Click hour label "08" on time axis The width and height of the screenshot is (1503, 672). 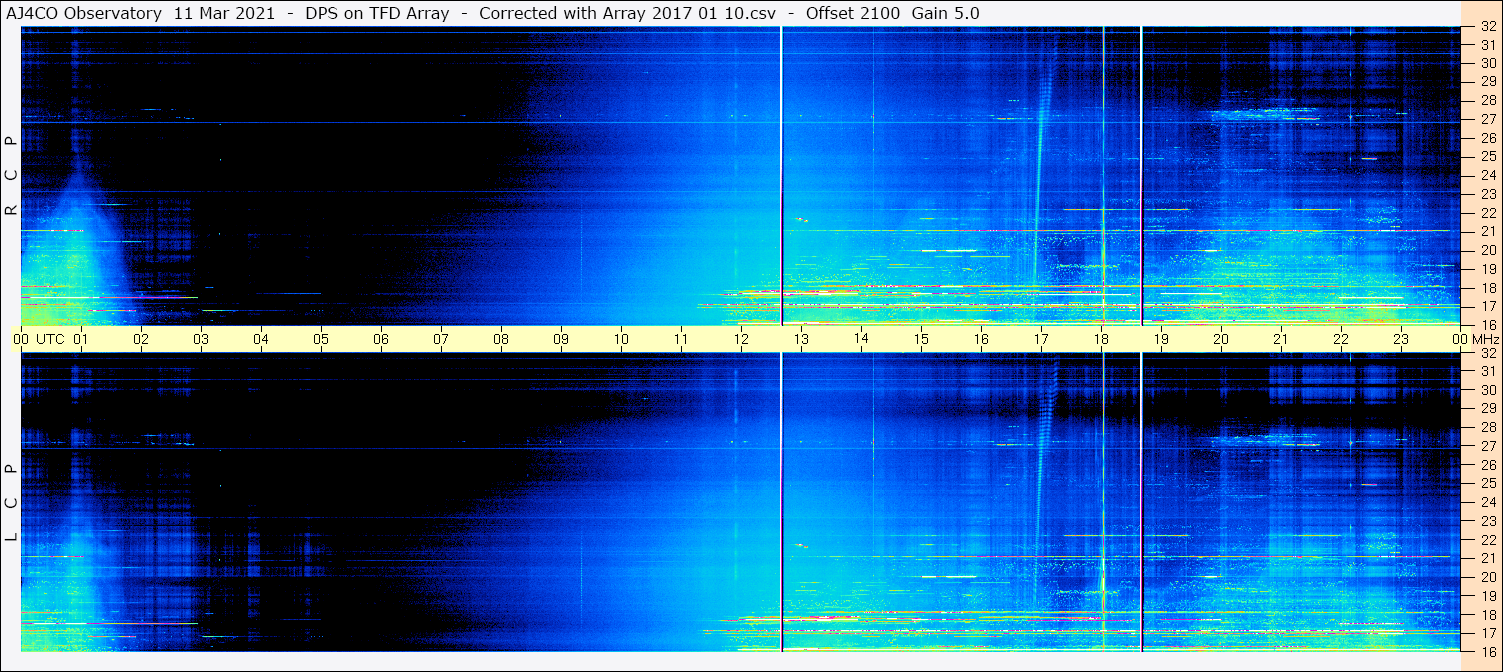[x=501, y=339]
